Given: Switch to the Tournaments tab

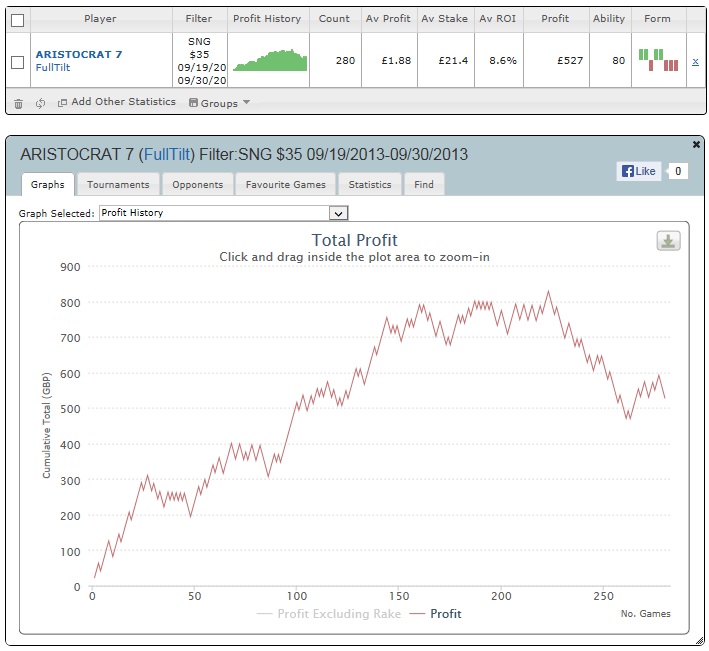Looking at the screenshot, I should [118, 184].
